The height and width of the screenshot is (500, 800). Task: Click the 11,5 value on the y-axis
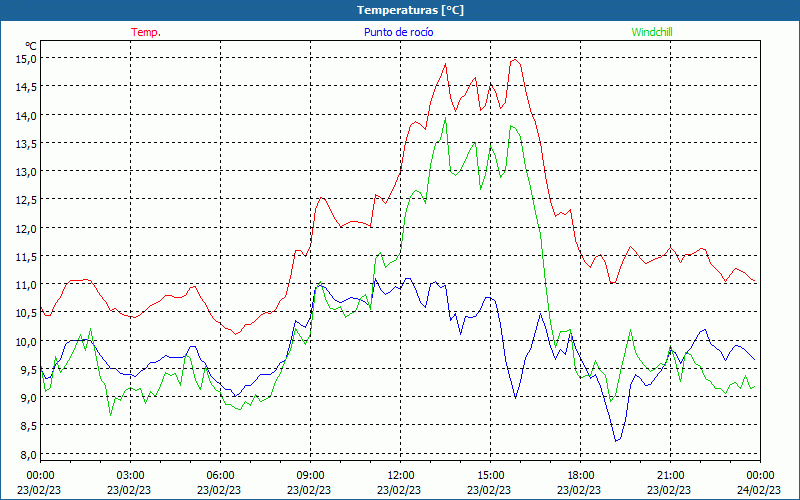27,257
